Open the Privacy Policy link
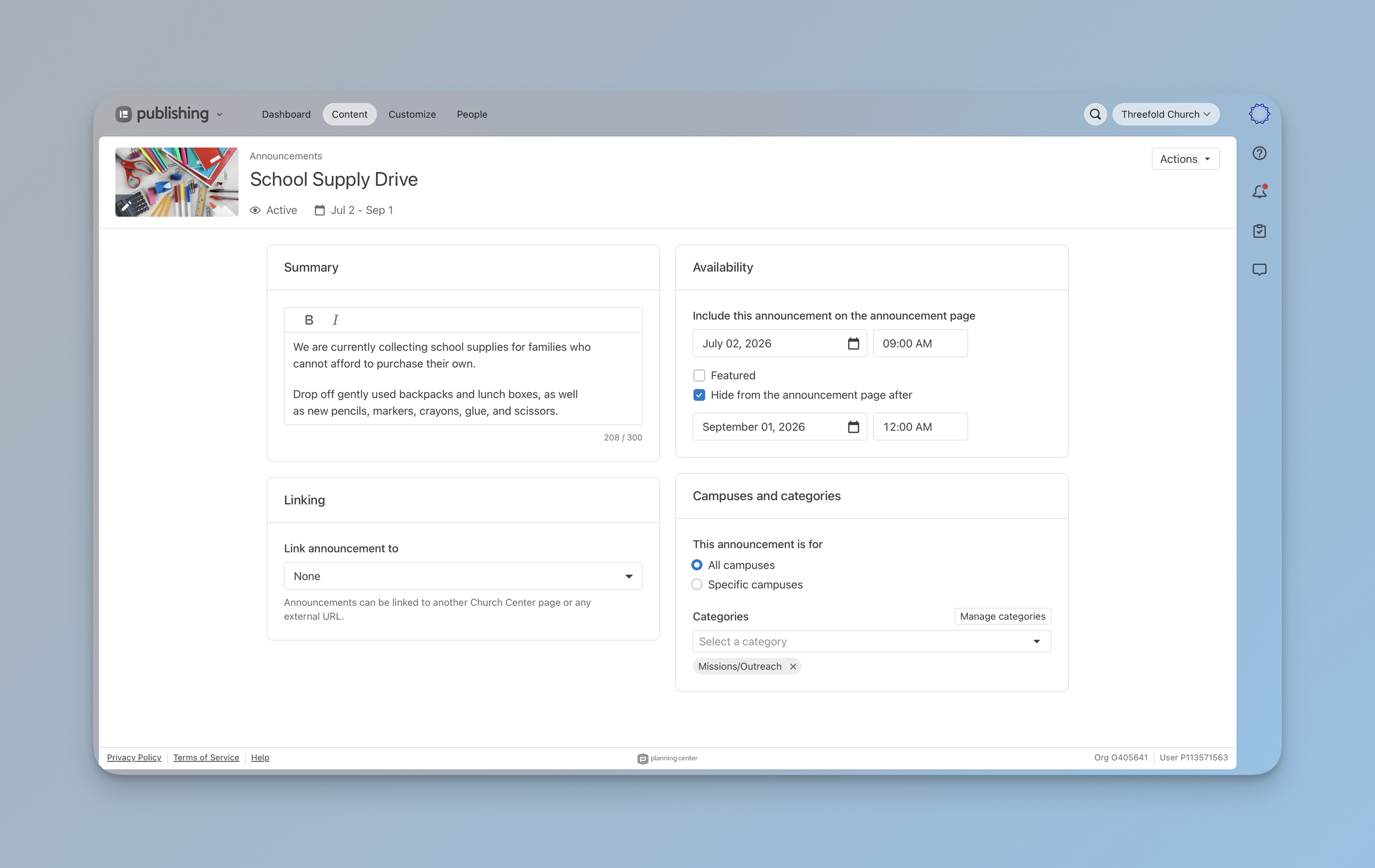The image size is (1375, 868). 134,758
